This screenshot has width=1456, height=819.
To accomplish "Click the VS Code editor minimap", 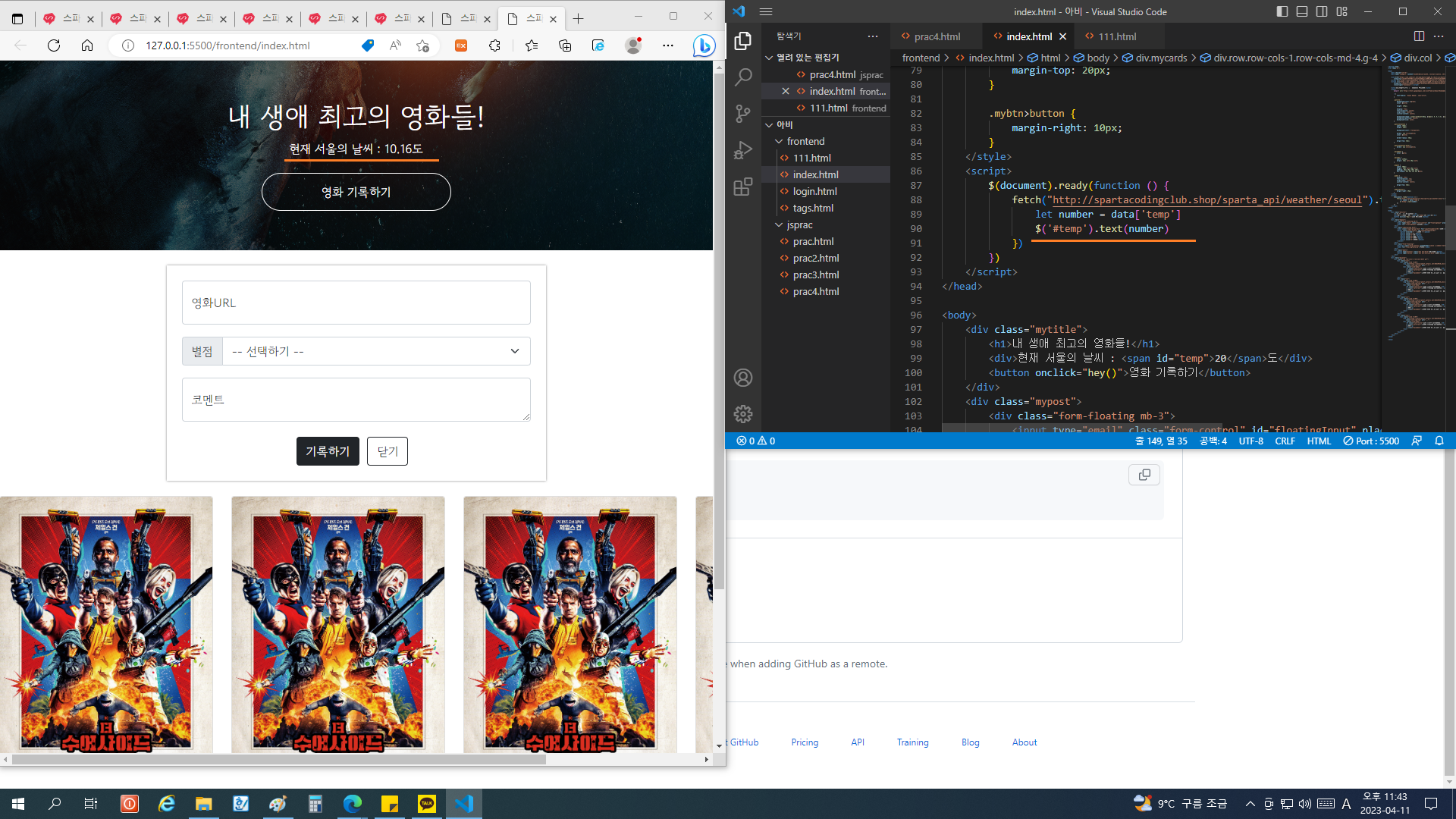I will coord(1414,205).
